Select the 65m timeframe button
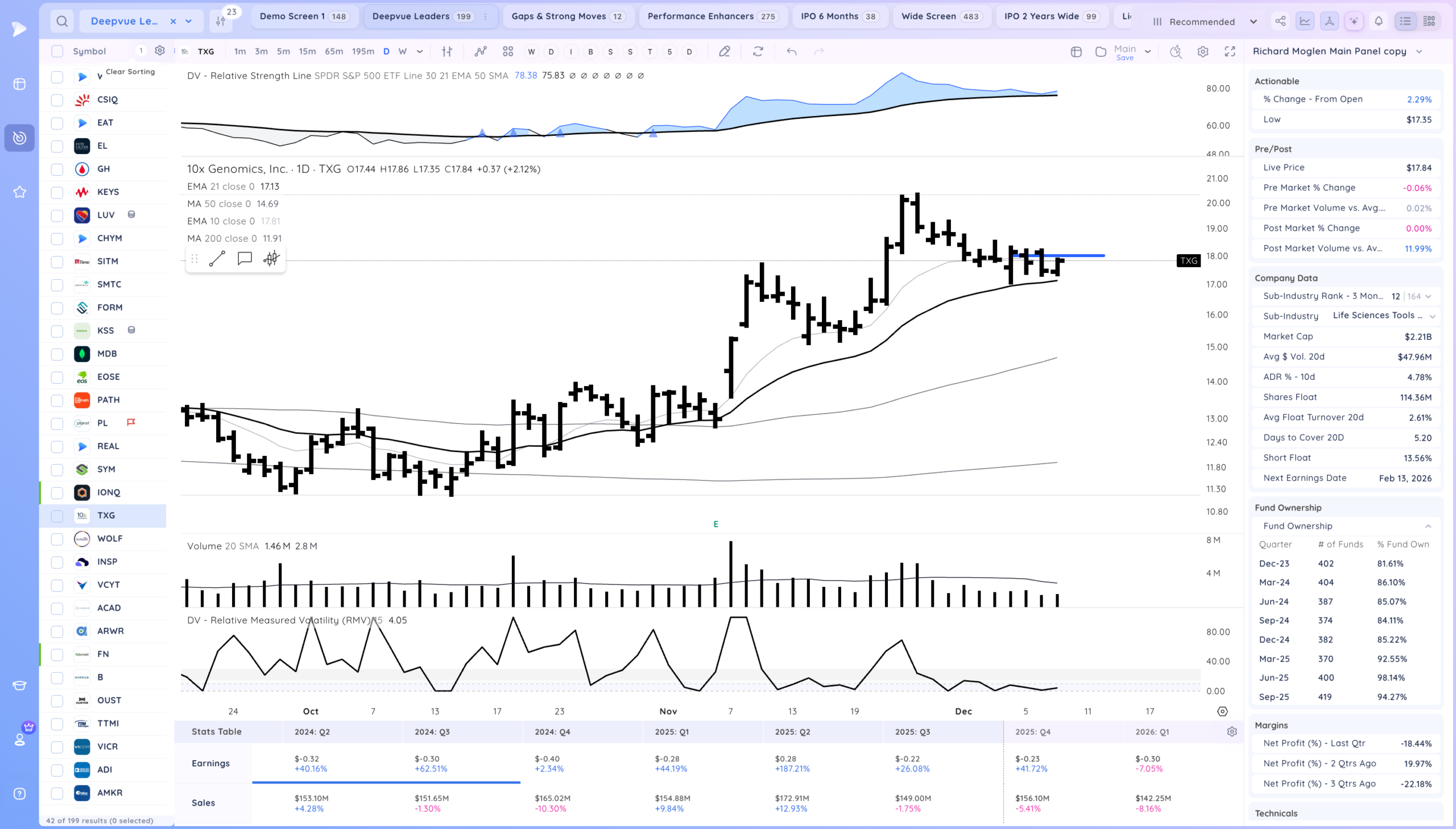The width and height of the screenshot is (1456, 829). pos(334,52)
